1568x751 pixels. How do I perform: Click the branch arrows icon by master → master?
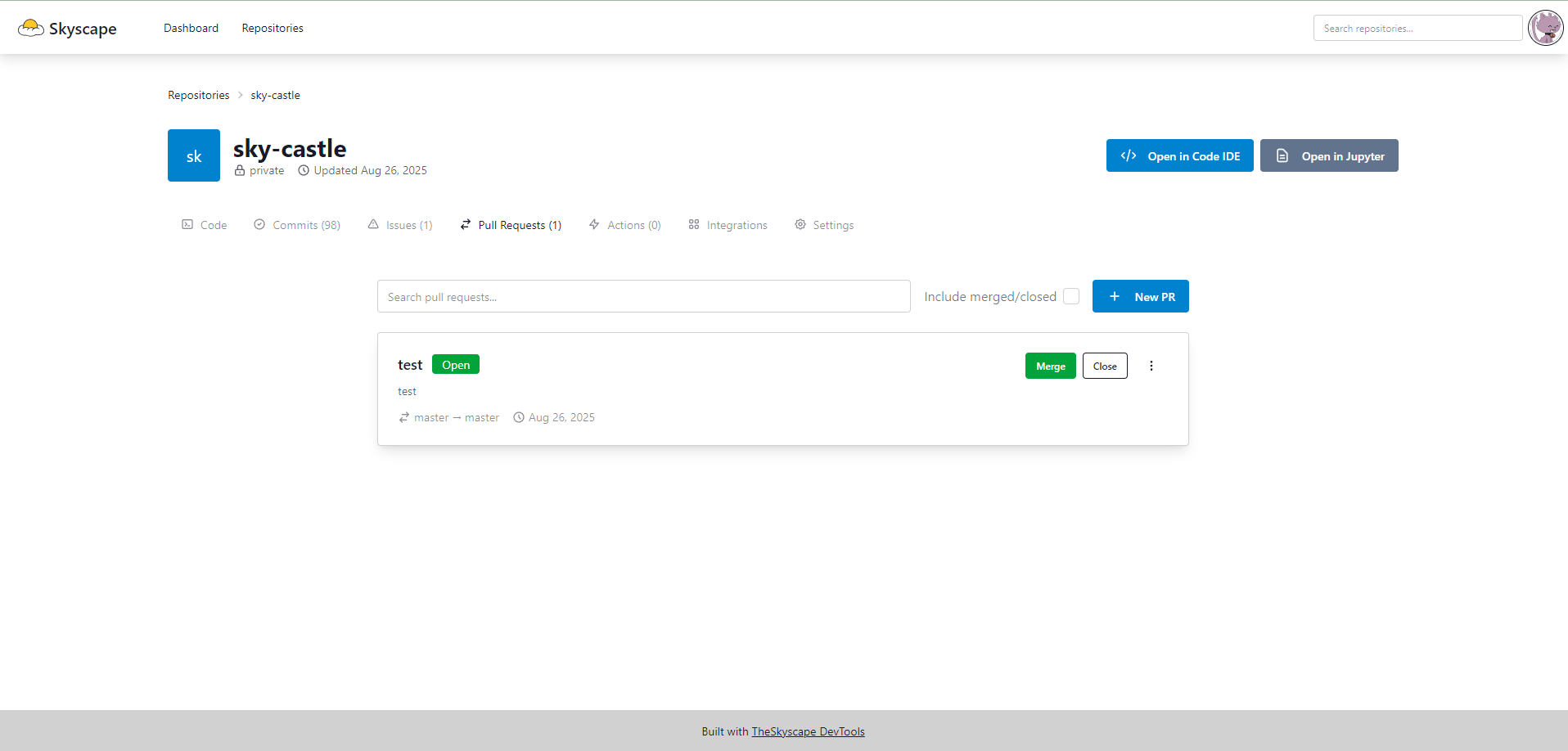[404, 417]
